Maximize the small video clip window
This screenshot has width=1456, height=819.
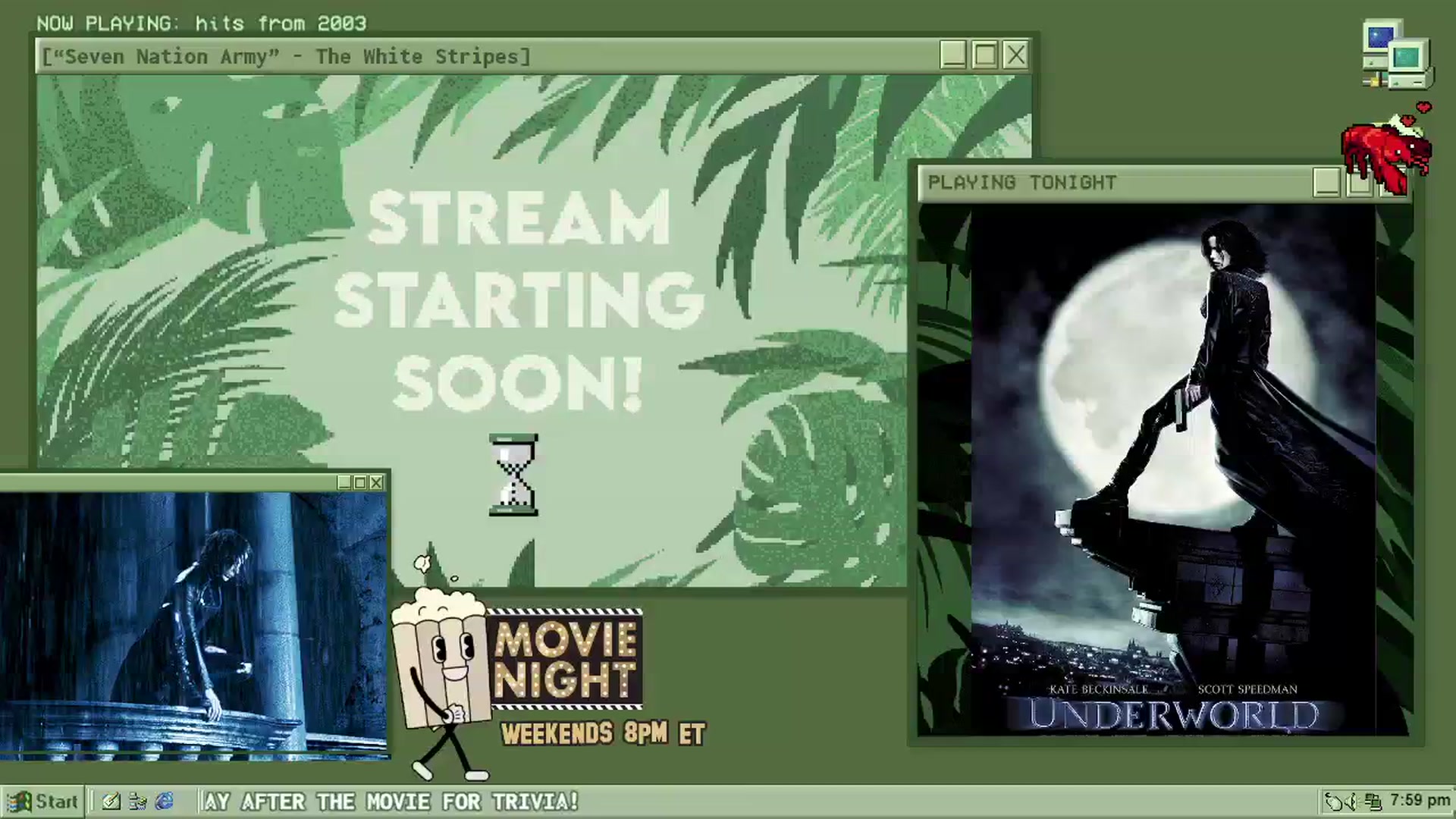coord(360,482)
